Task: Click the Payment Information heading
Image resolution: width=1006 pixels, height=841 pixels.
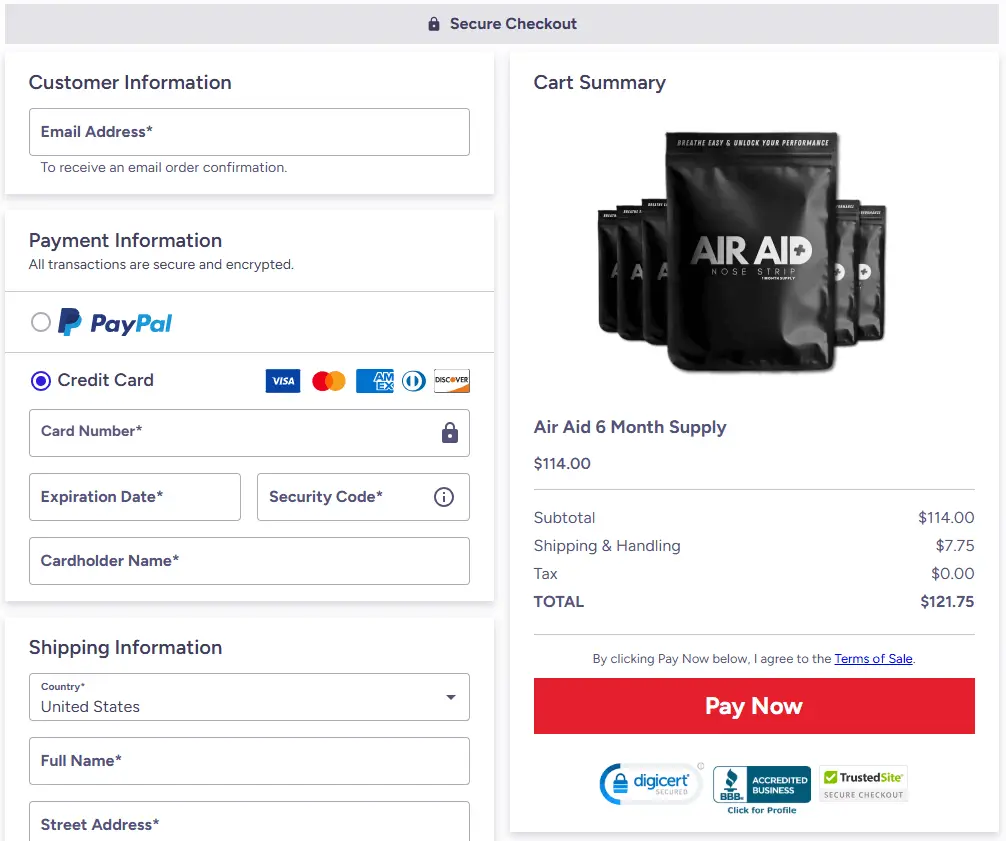Action: pos(125,241)
